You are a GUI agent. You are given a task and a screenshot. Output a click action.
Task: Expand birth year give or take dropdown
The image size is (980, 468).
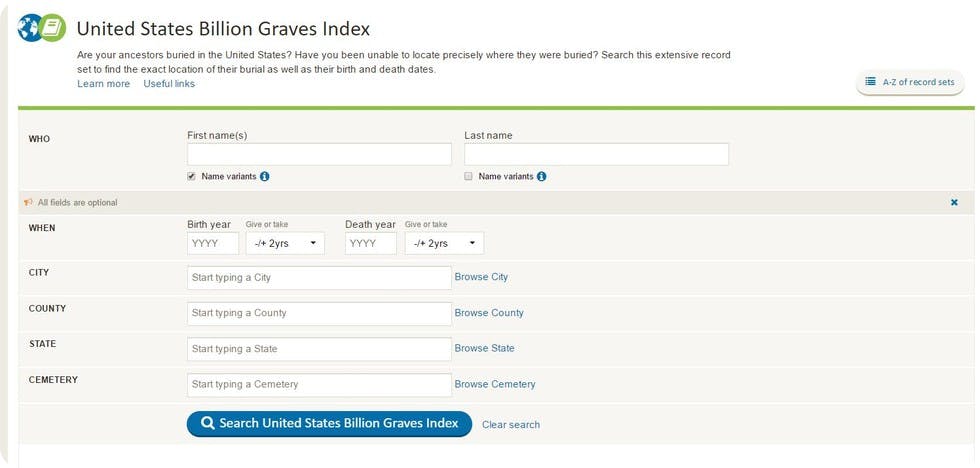[284, 243]
